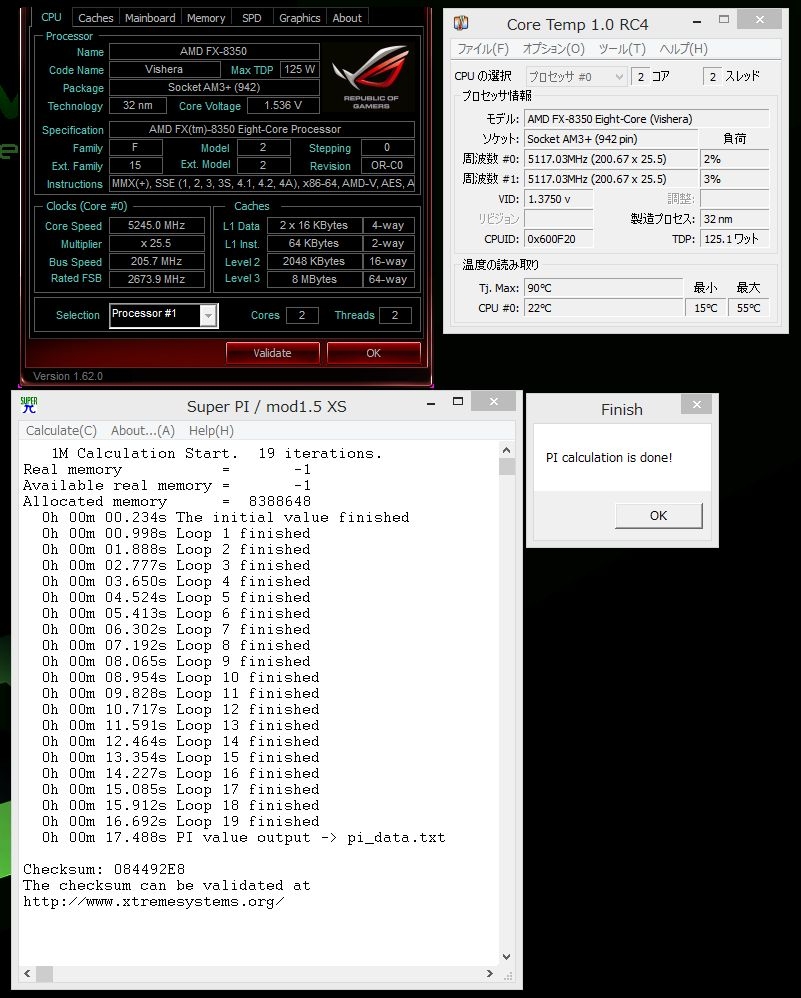This screenshot has height=998, width=801.
Task: Open the ツール(T) menu in Core Temp
Action: click(x=622, y=49)
